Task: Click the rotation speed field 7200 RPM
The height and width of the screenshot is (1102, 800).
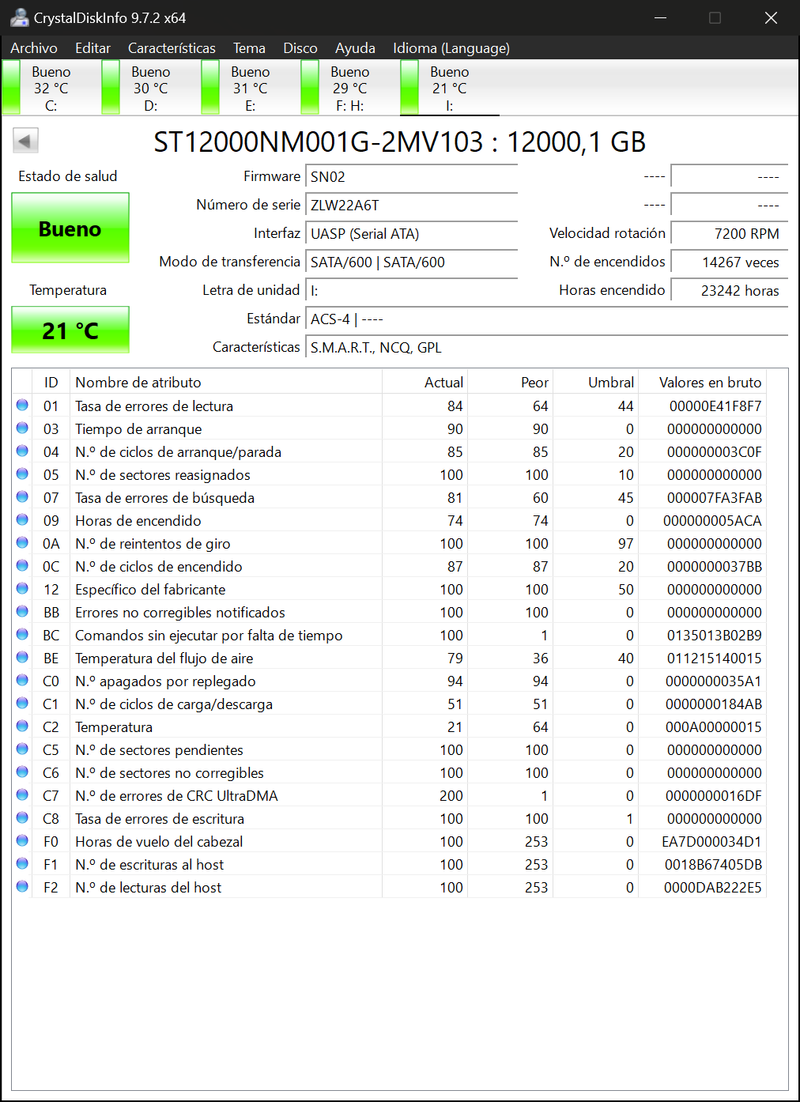Action: [729, 233]
